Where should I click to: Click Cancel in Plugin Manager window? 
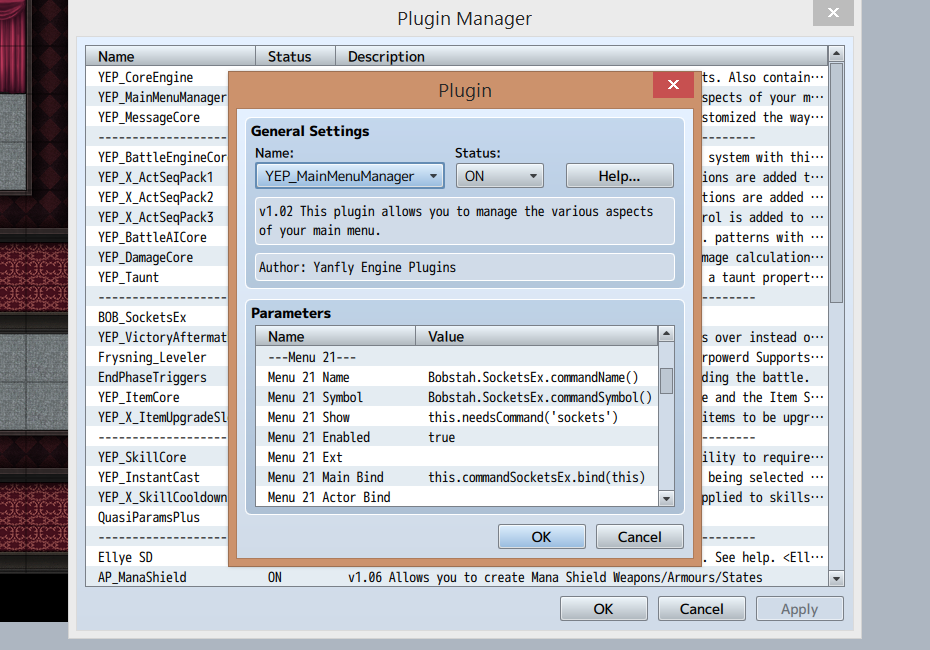(x=701, y=609)
